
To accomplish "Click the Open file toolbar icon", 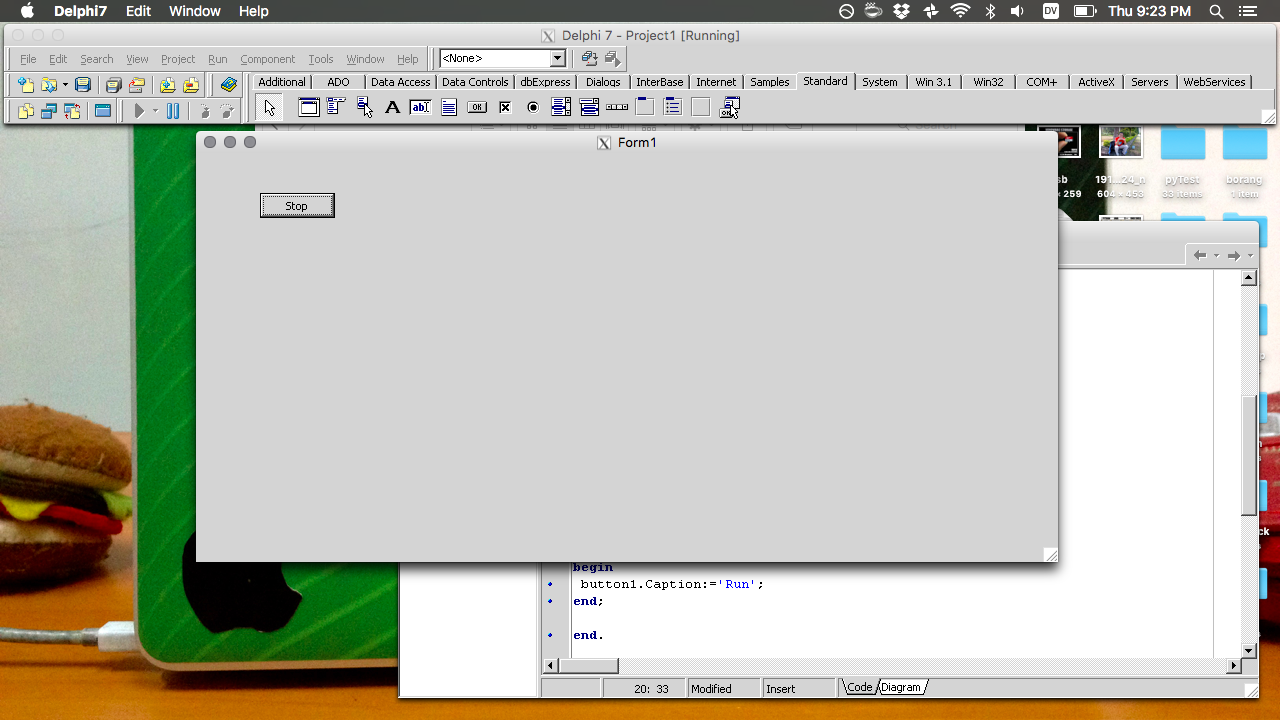I will [48, 85].
